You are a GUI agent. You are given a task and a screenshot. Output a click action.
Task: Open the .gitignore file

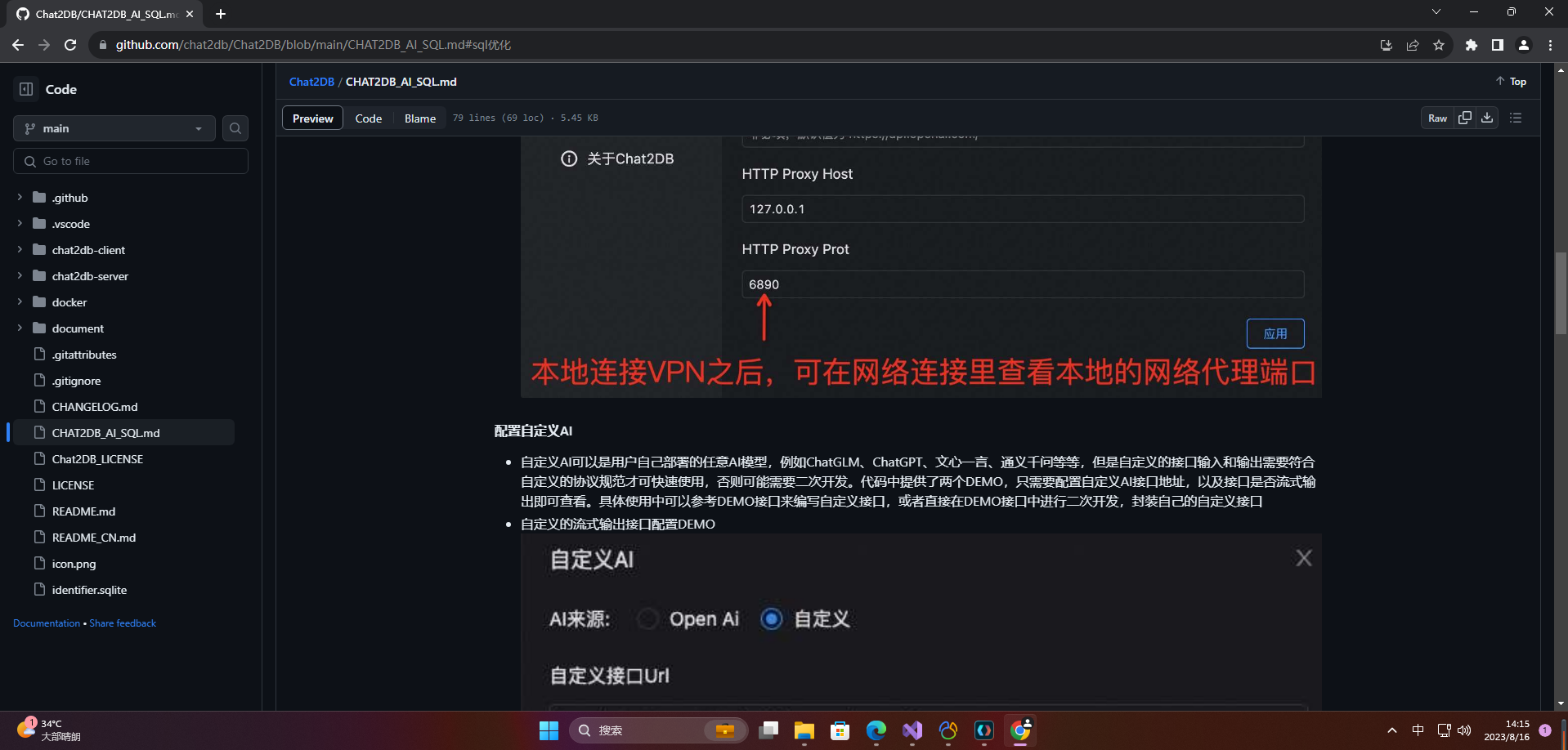tap(77, 381)
